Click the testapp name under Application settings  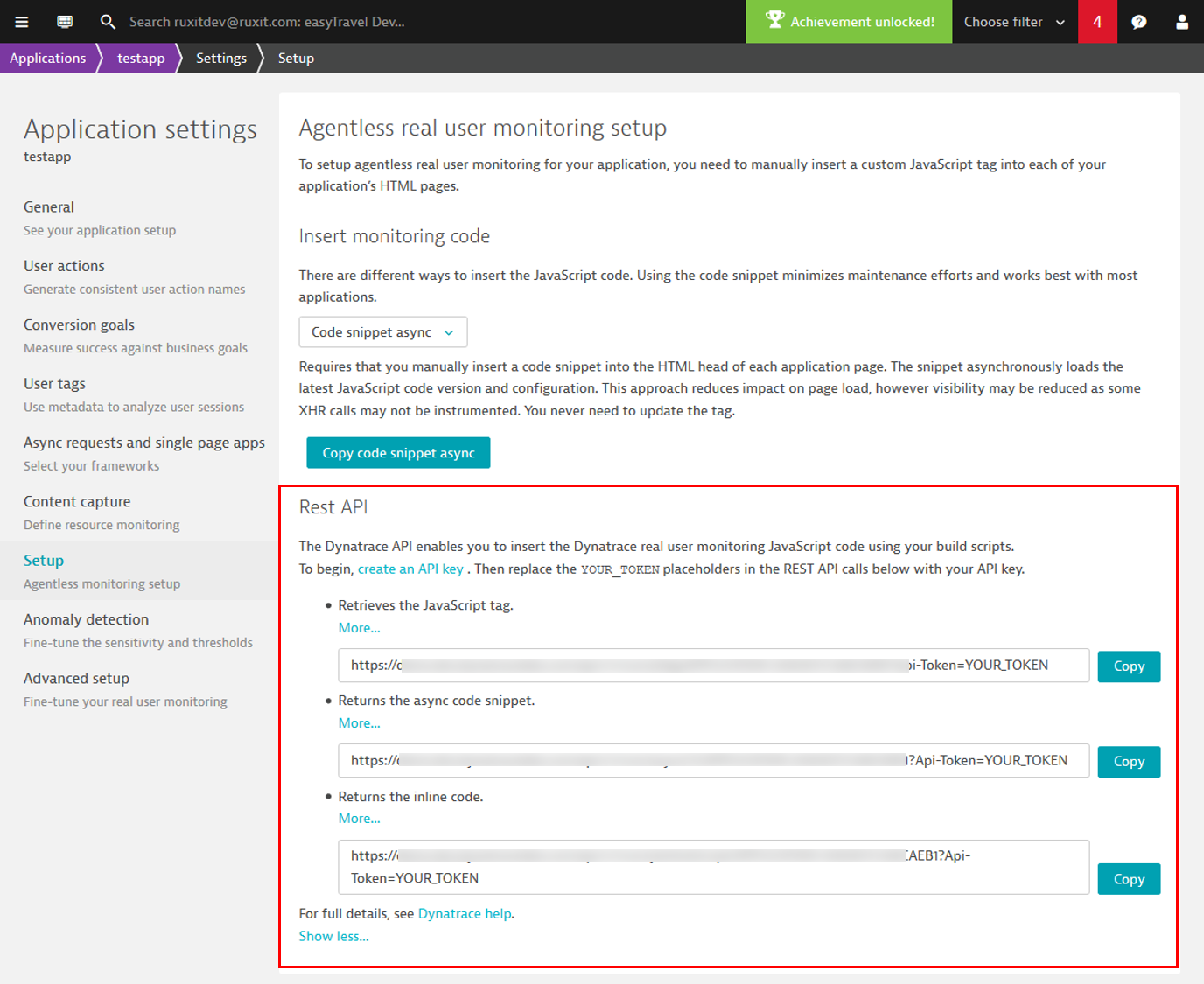[x=47, y=157]
